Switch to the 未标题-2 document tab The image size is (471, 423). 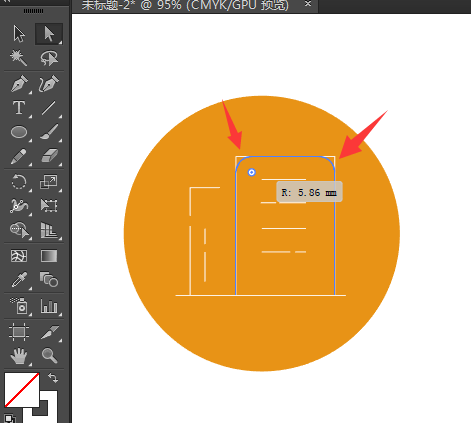pos(185,5)
